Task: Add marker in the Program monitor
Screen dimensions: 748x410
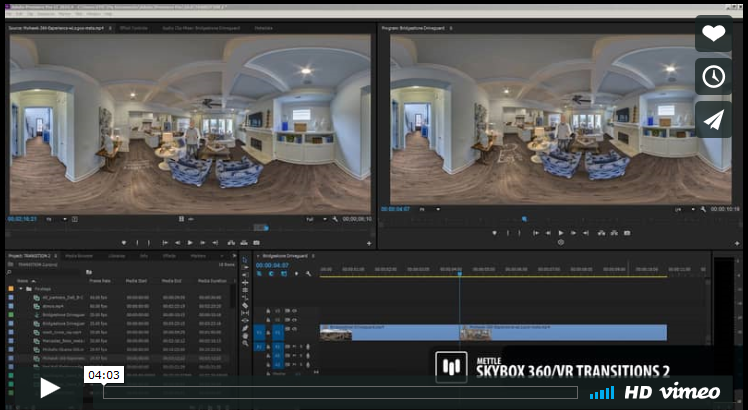Action: tap(495, 233)
